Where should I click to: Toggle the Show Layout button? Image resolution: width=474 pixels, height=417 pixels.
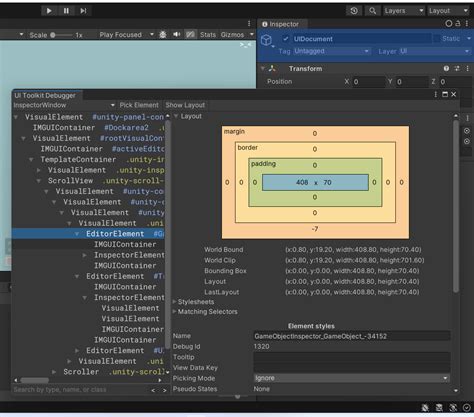coord(185,105)
